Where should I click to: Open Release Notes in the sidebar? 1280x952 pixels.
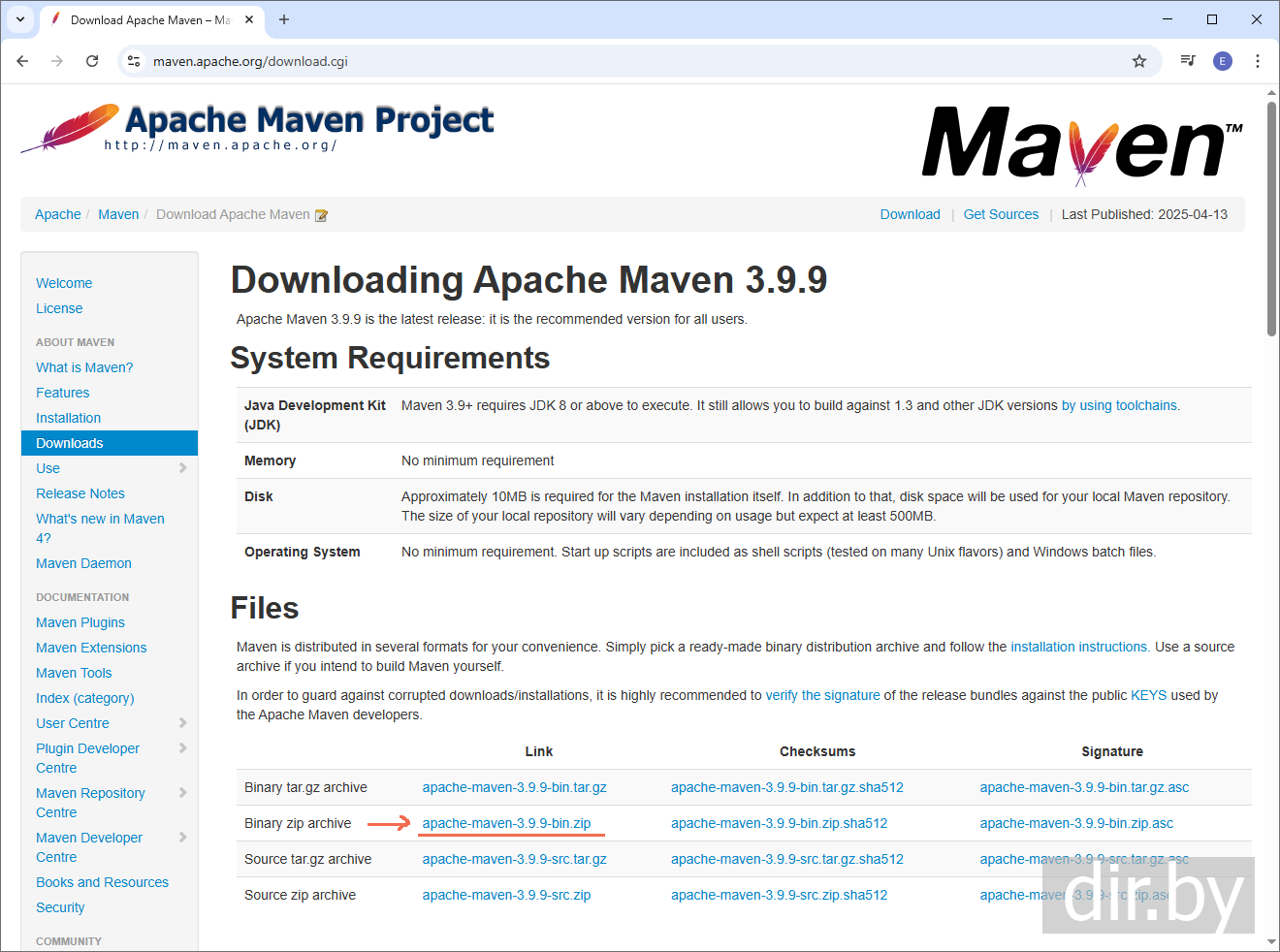[x=80, y=493]
